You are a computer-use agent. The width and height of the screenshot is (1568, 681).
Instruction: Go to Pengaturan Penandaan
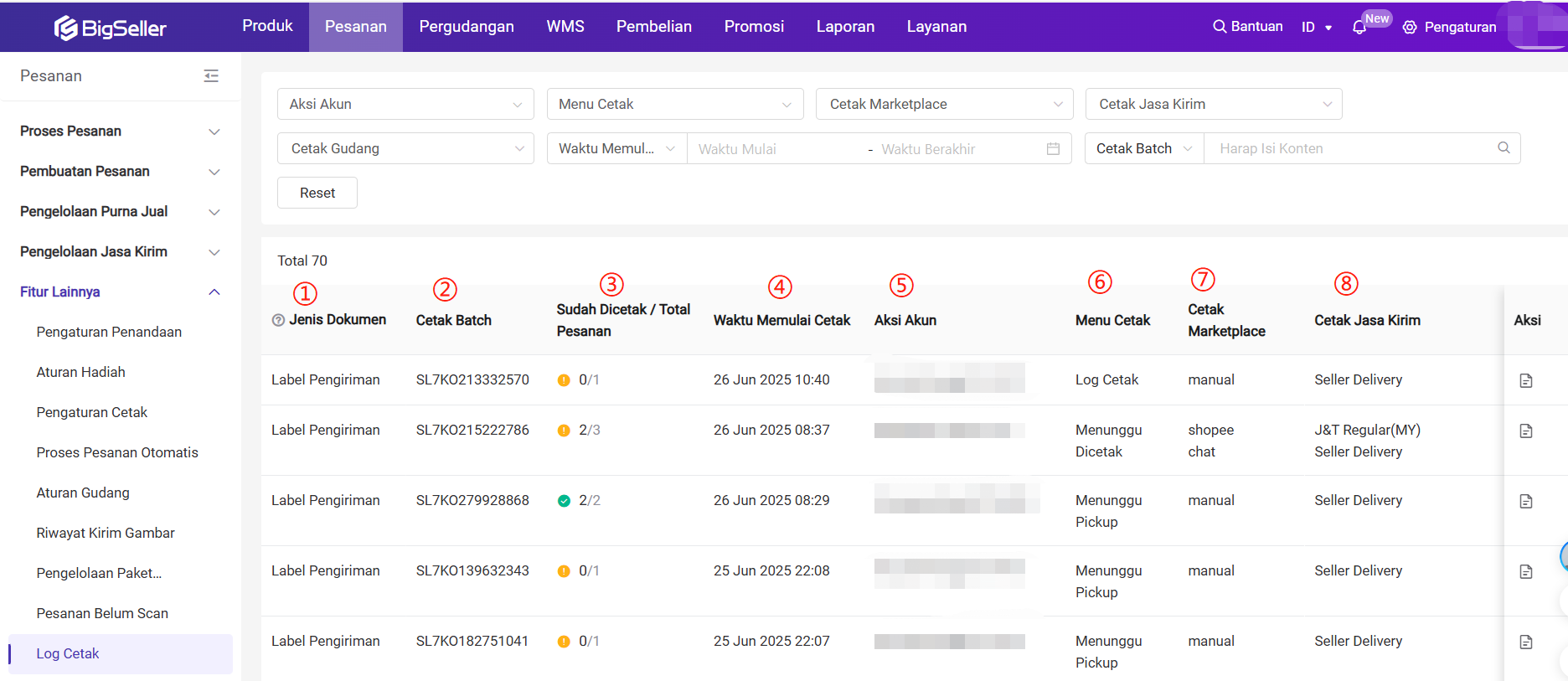pyautogui.click(x=109, y=333)
